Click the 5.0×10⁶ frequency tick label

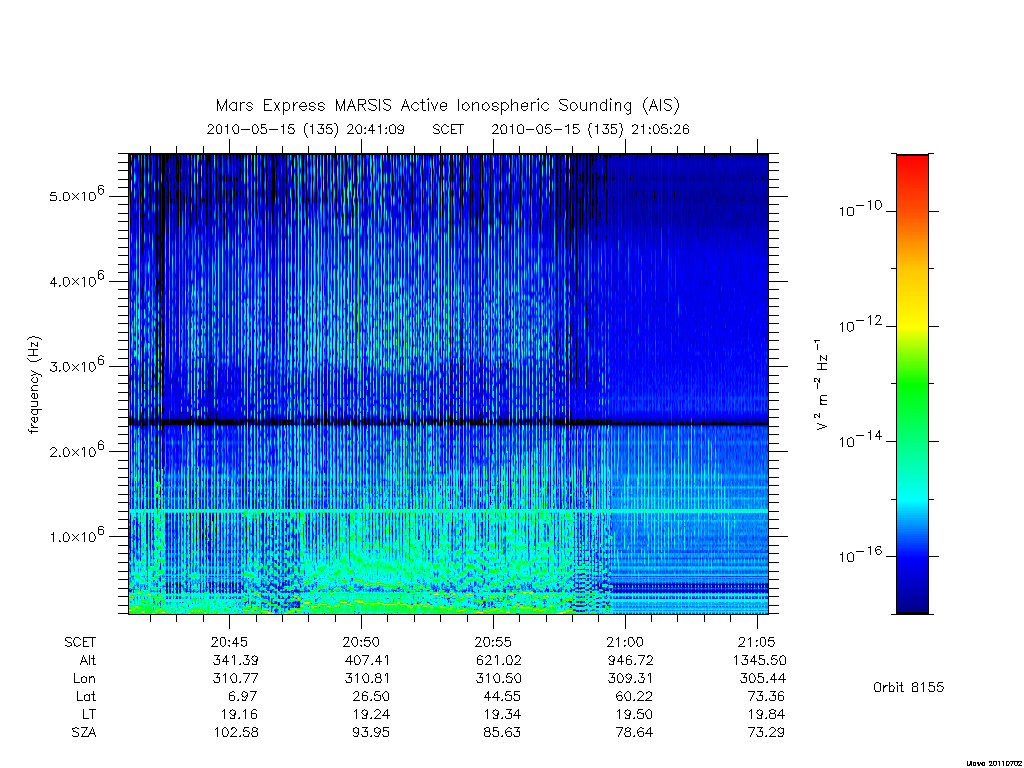76,195
